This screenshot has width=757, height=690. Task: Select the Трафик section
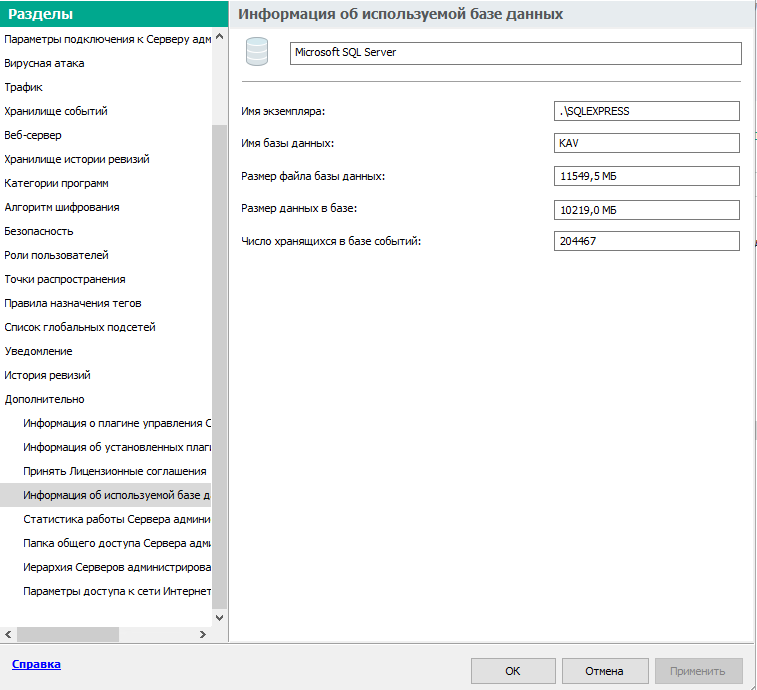click(23, 87)
